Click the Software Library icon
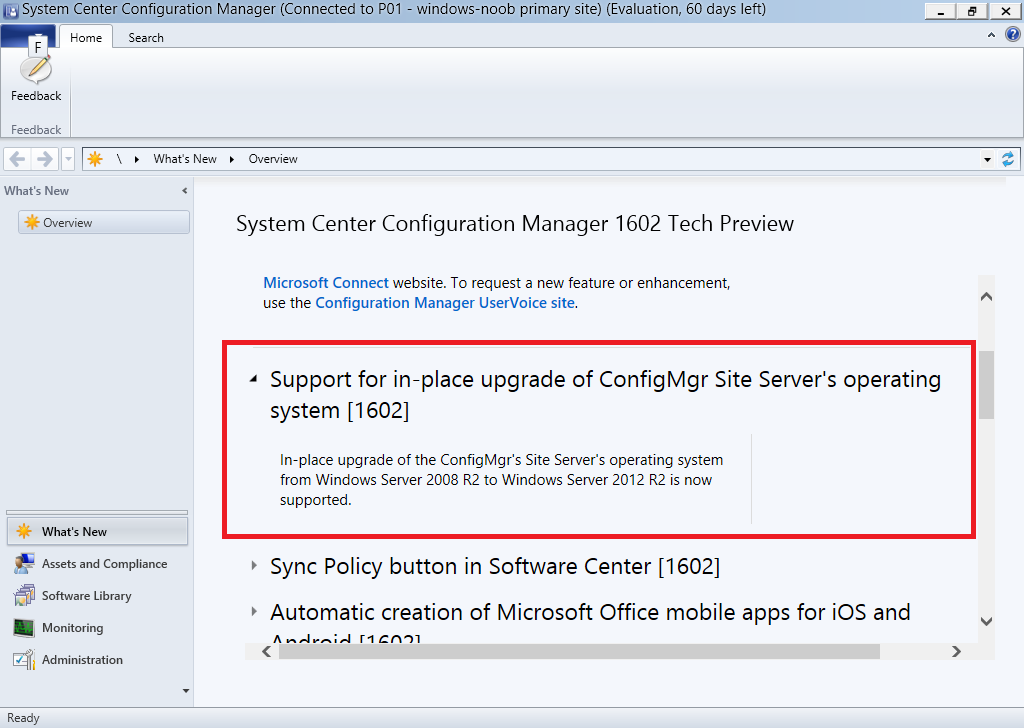Image resolution: width=1024 pixels, height=728 pixels. click(24, 595)
